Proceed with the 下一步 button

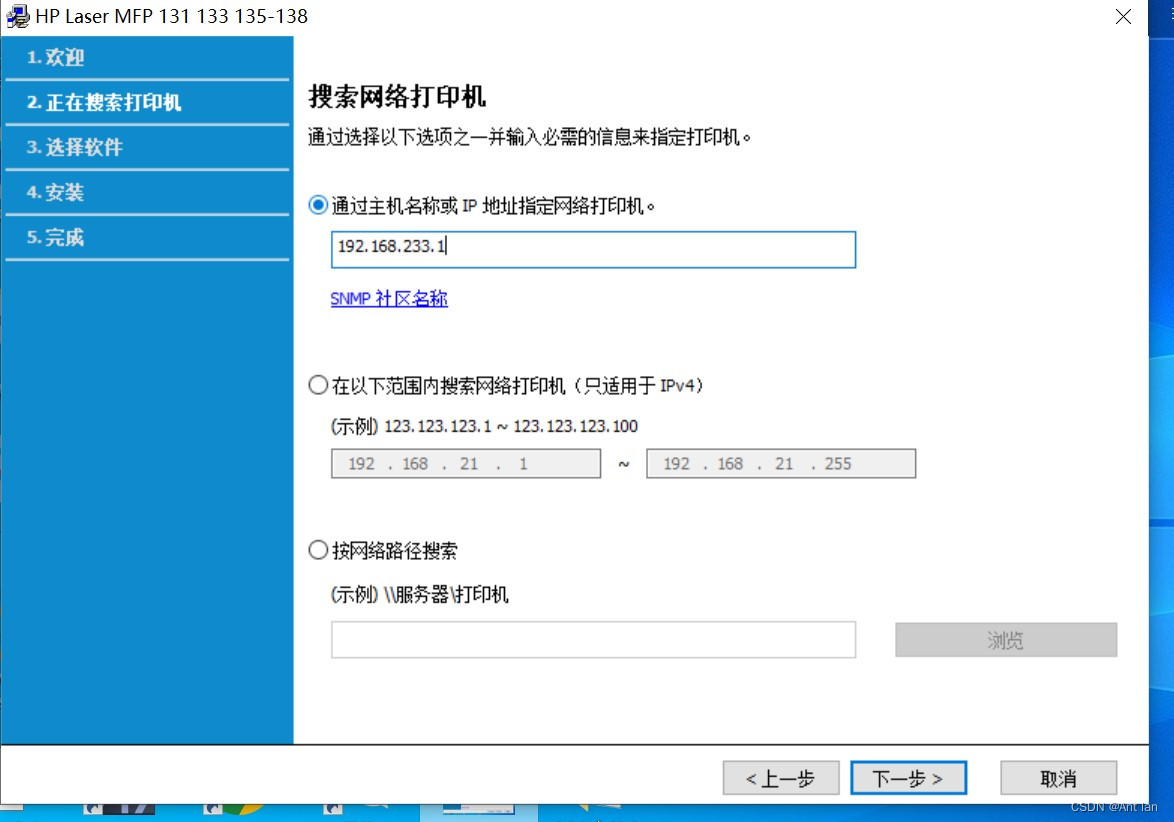click(908, 778)
